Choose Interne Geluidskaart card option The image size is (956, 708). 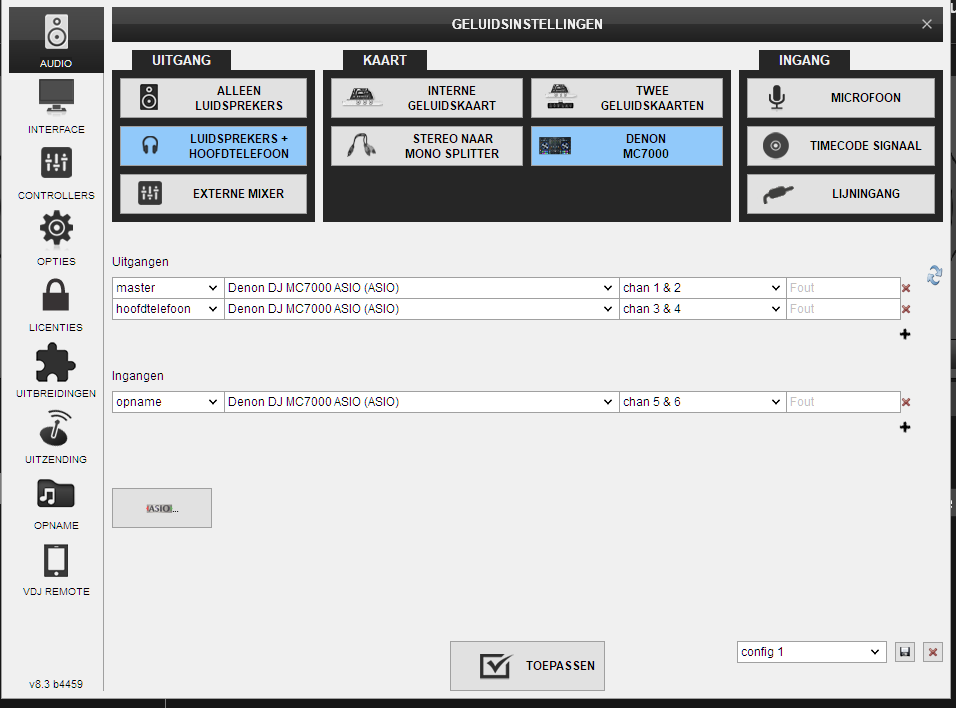pyautogui.click(x=427, y=98)
